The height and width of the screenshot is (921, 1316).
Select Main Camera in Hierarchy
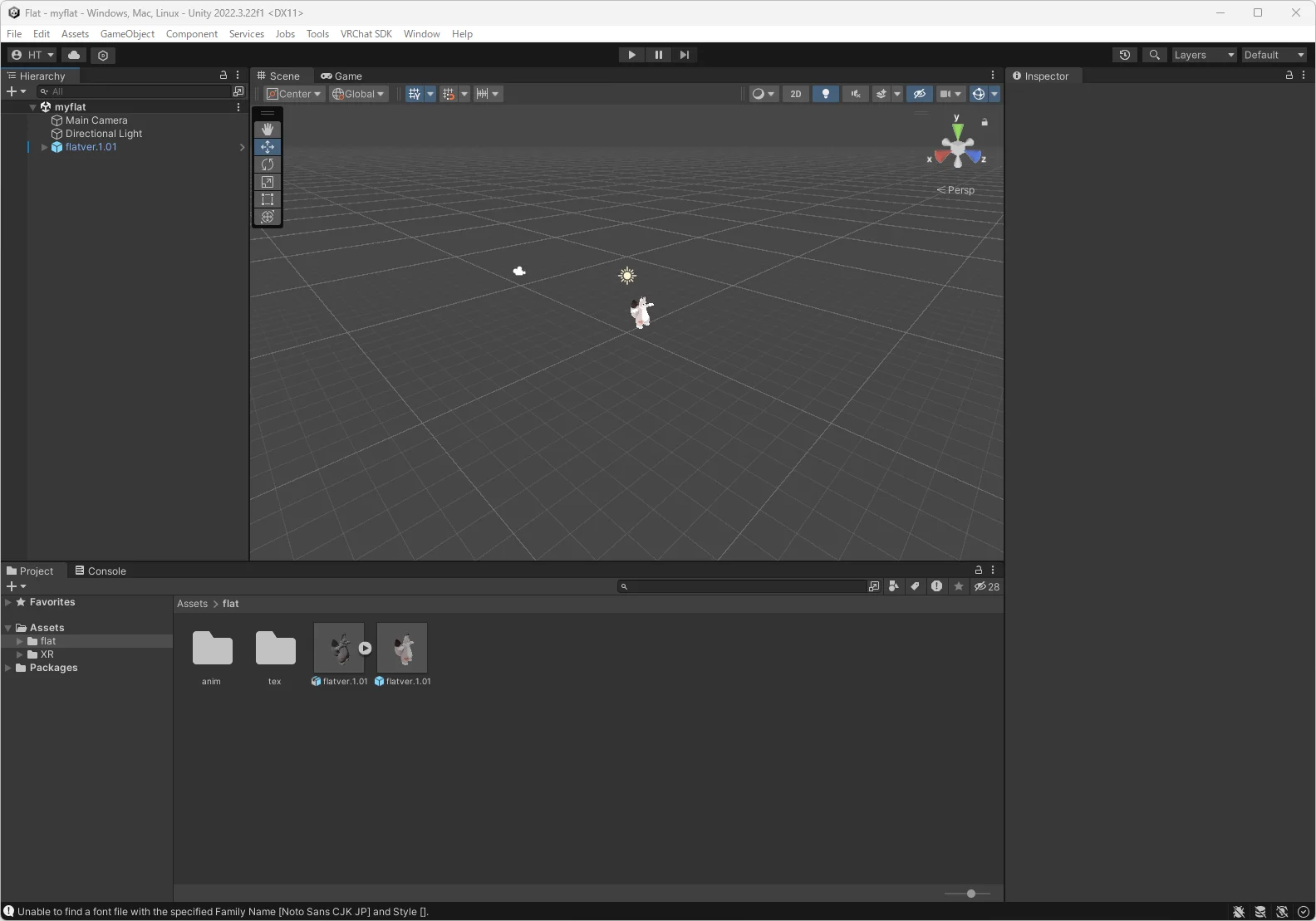point(96,120)
